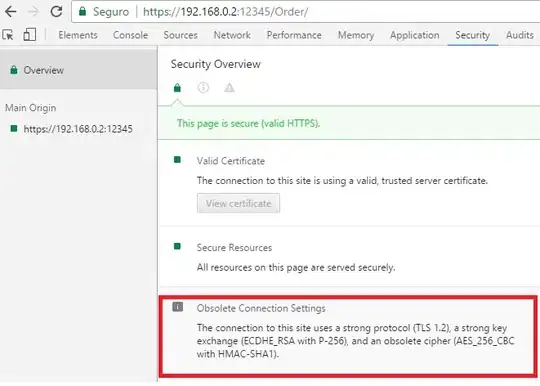Viewport: 540px width, 386px height.
Task: Click the green padlock in address bar
Action: pyautogui.click(x=82, y=11)
